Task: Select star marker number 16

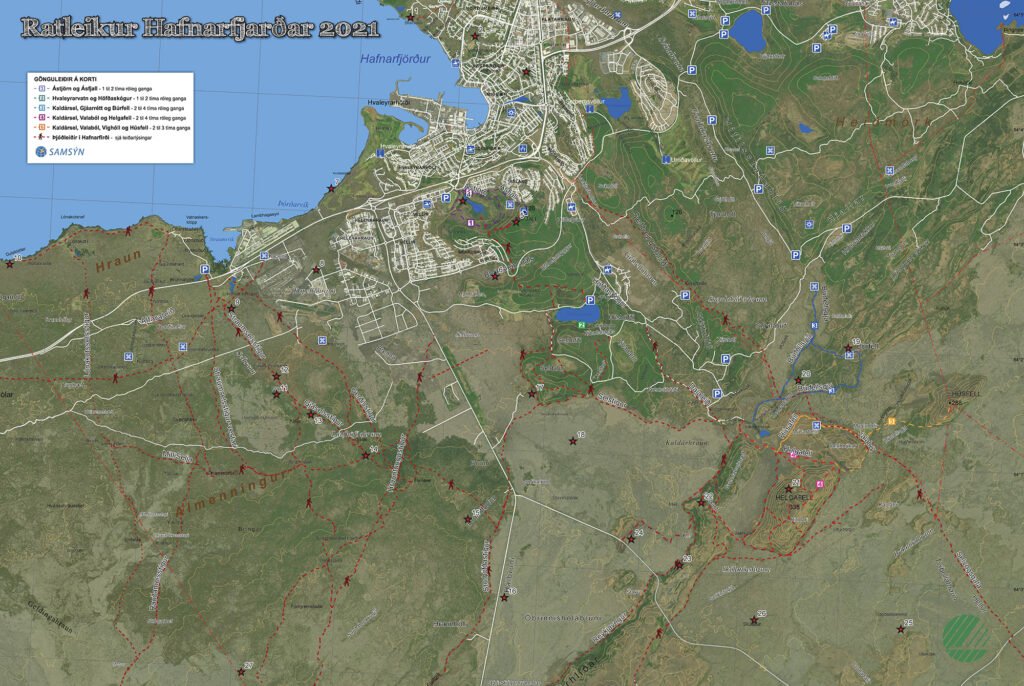Action: tap(502, 596)
